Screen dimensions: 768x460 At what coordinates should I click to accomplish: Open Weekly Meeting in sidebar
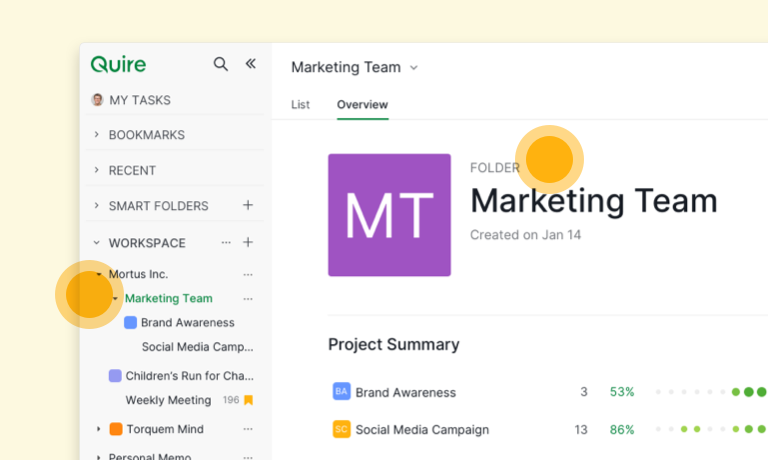click(168, 400)
